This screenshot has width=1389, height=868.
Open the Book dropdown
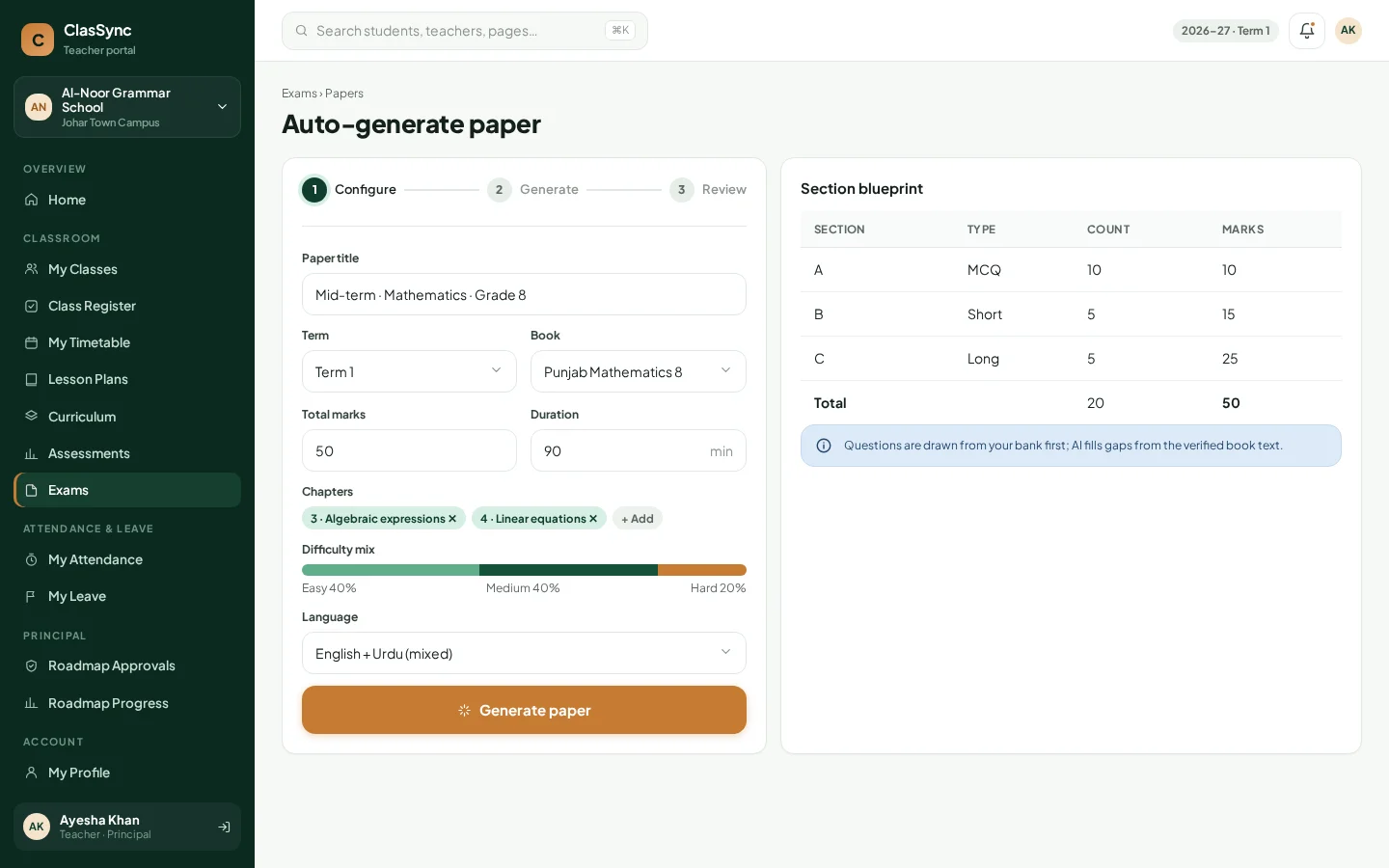click(x=639, y=371)
